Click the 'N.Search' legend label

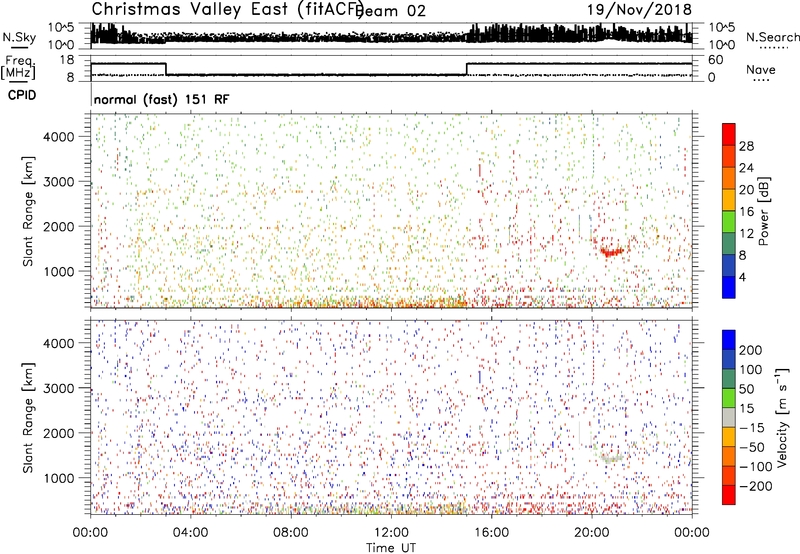tap(772, 37)
